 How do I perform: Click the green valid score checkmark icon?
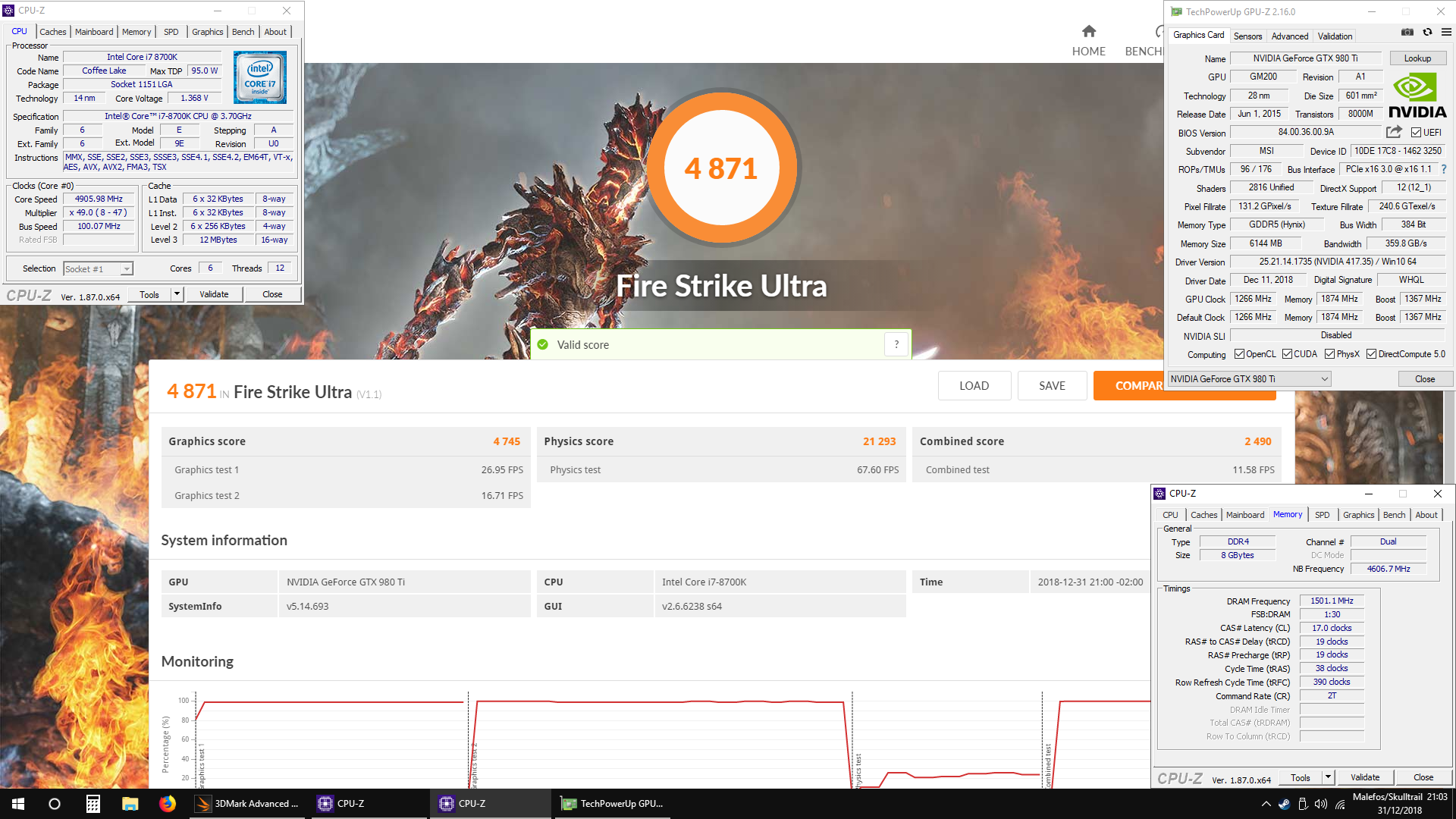coord(543,344)
